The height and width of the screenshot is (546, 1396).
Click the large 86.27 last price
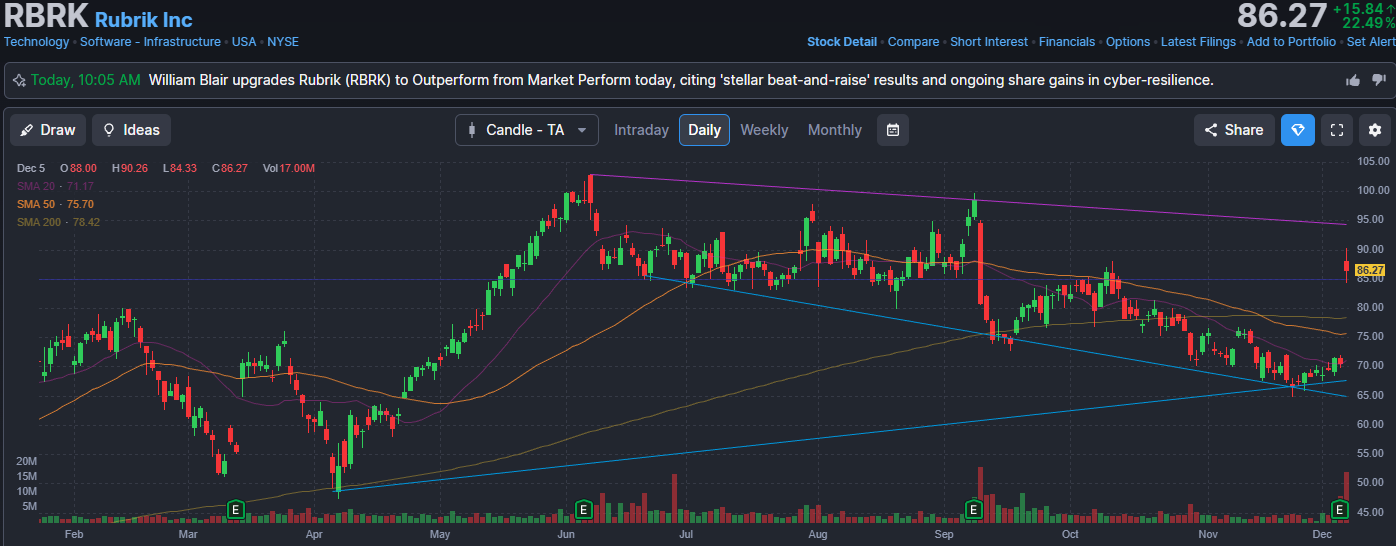(x=1281, y=16)
